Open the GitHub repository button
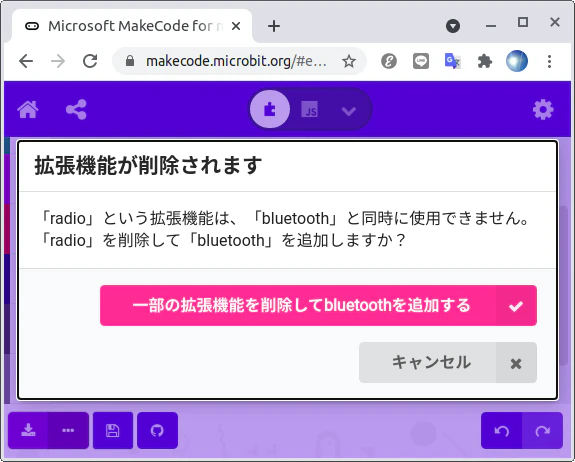This screenshot has width=575, height=462. 157,430
